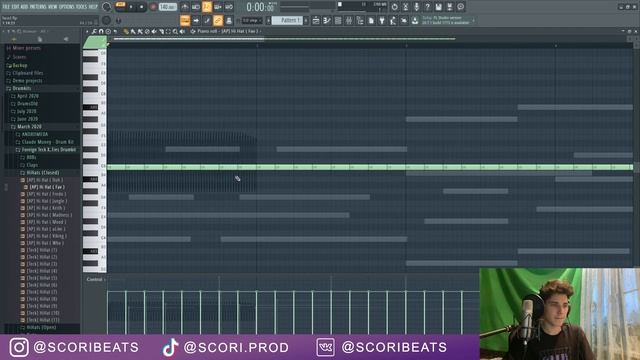Toggle the browser view icon
Screen dimensions: 640x360
point(360,20)
